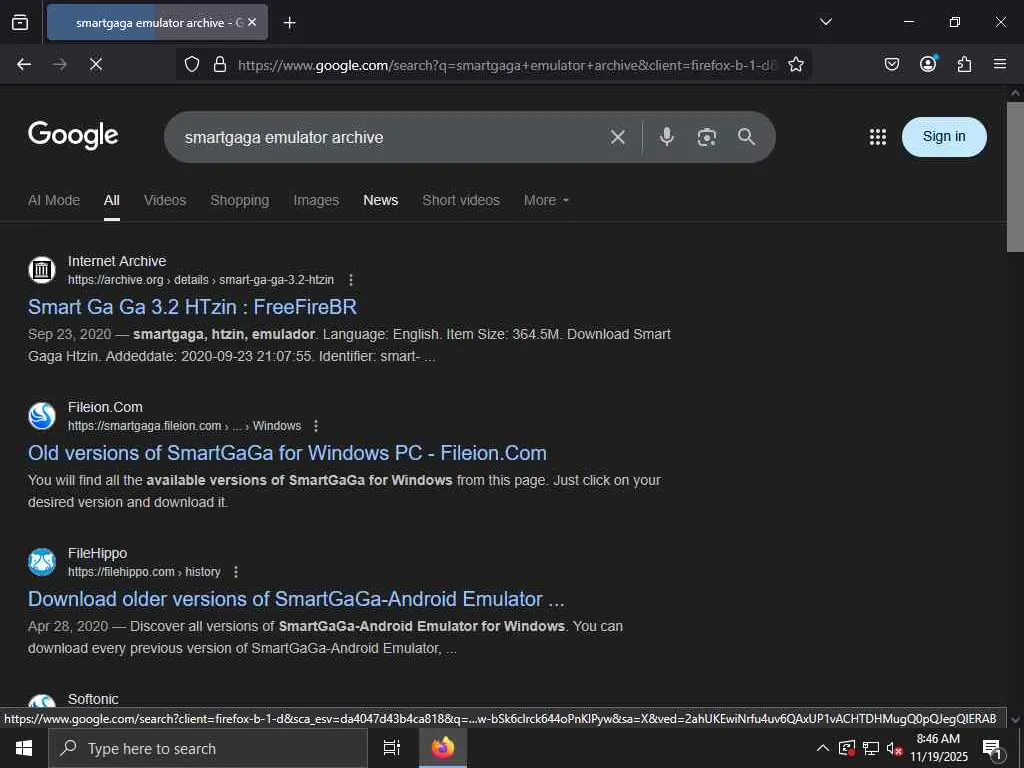Image resolution: width=1024 pixels, height=768 pixels.
Task: Click the page vertical scrollbar thumb
Action: (x=1015, y=176)
